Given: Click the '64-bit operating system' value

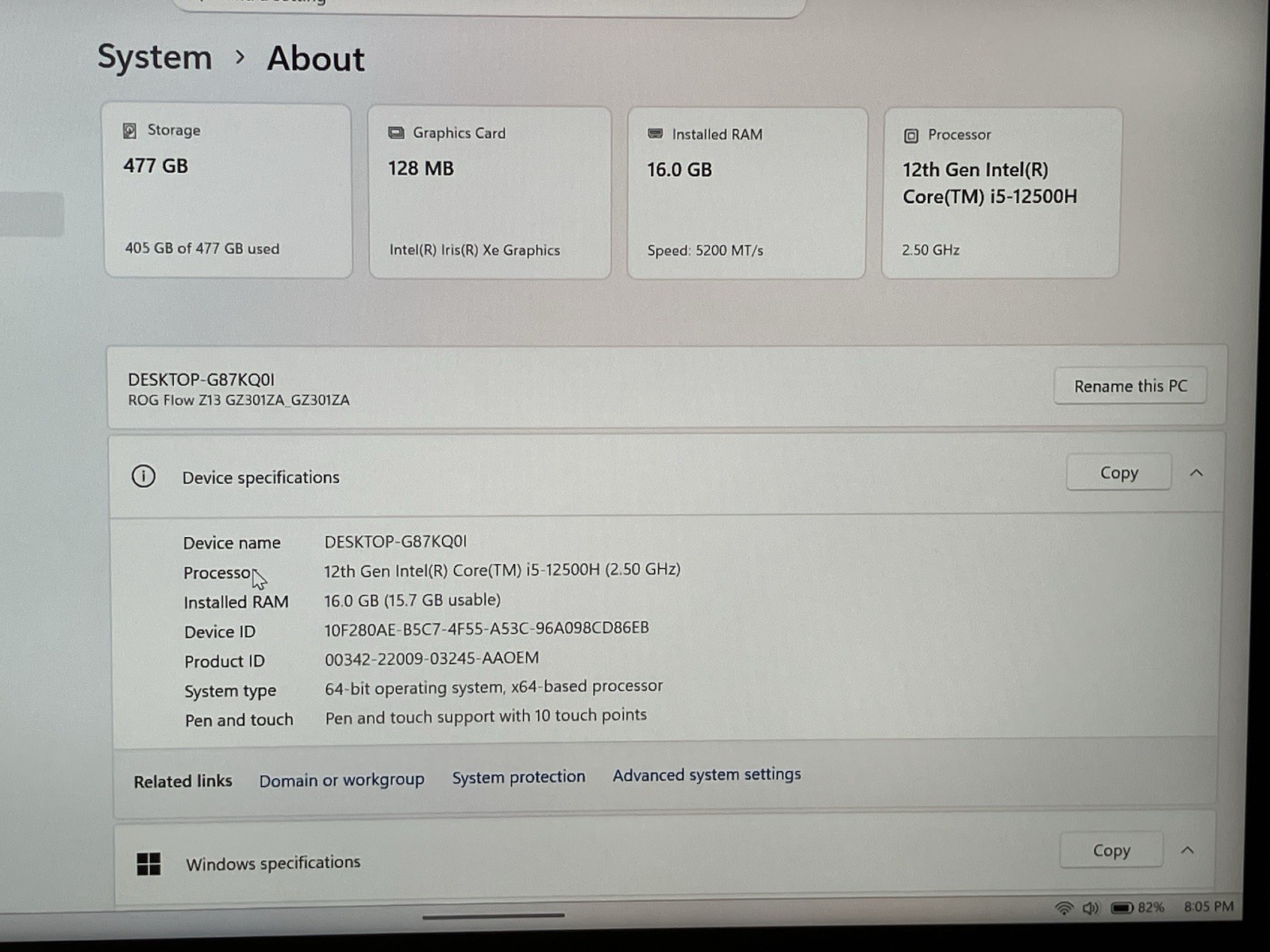Looking at the screenshot, I should (x=494, y=687).
